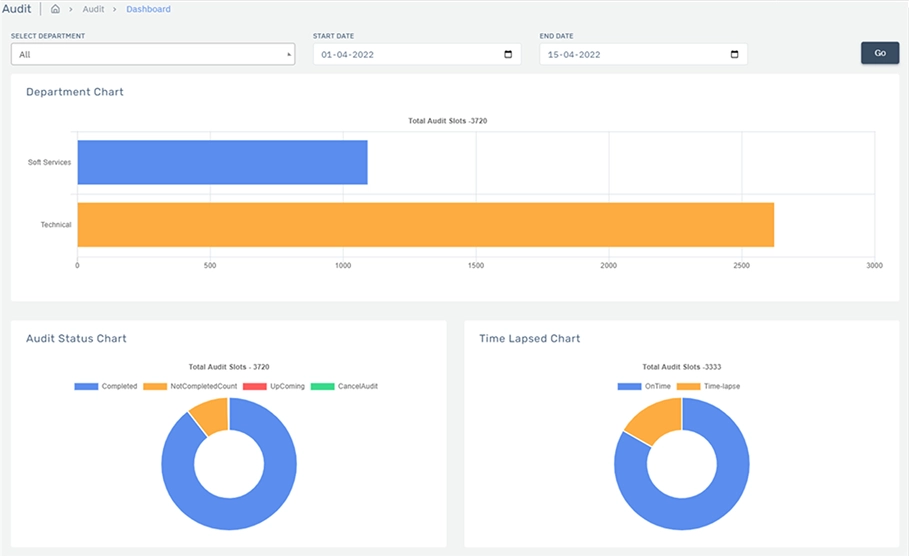Click the Audit breadcrumb link

[93, 9]
